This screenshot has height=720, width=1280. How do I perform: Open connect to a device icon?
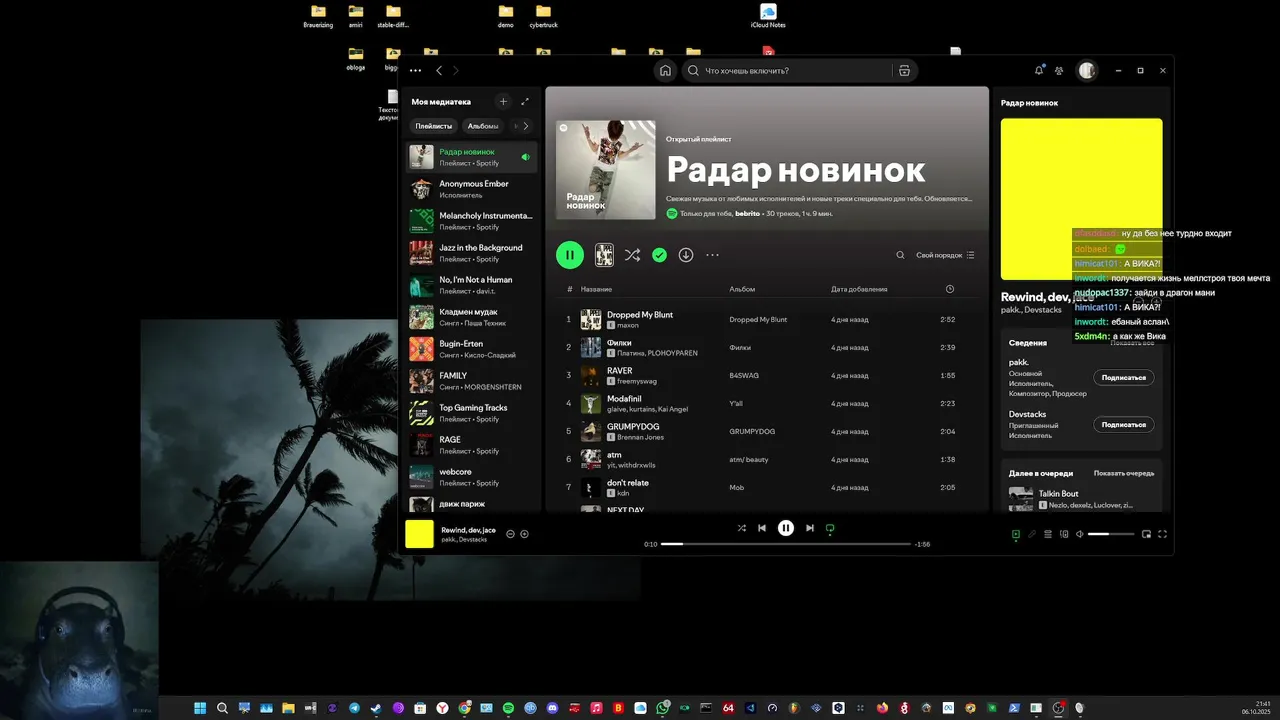pos(1064,534)
